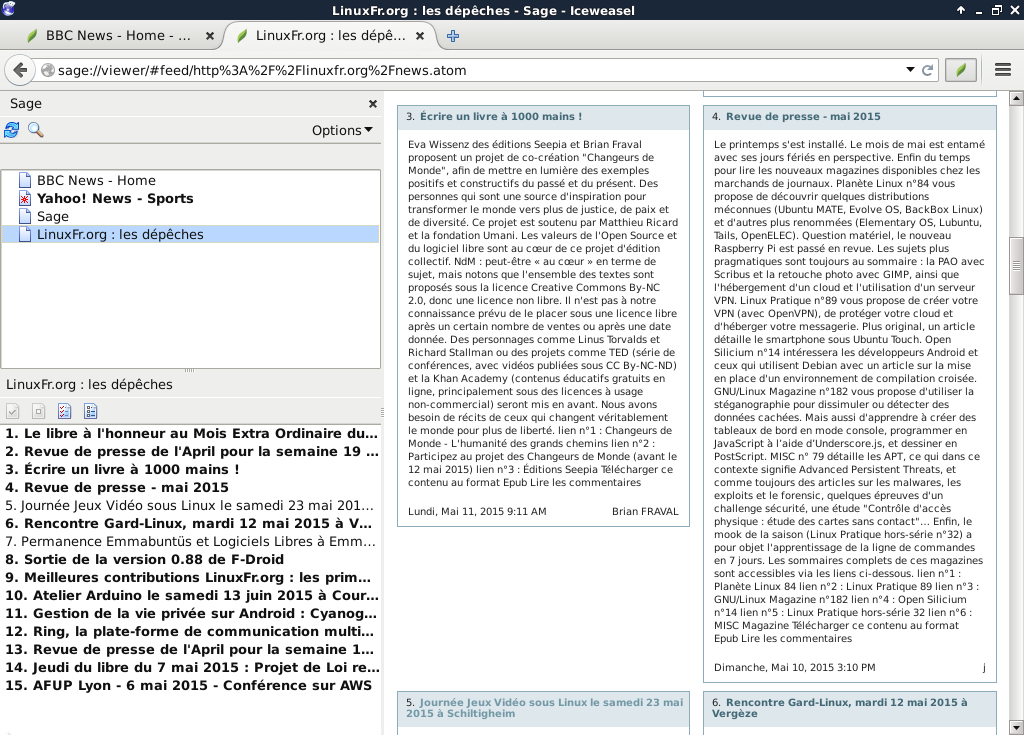This screenshot has height=735, width=1024.
Task: Open the URL bar history dropdown arrow
Action: coord(910,69)
